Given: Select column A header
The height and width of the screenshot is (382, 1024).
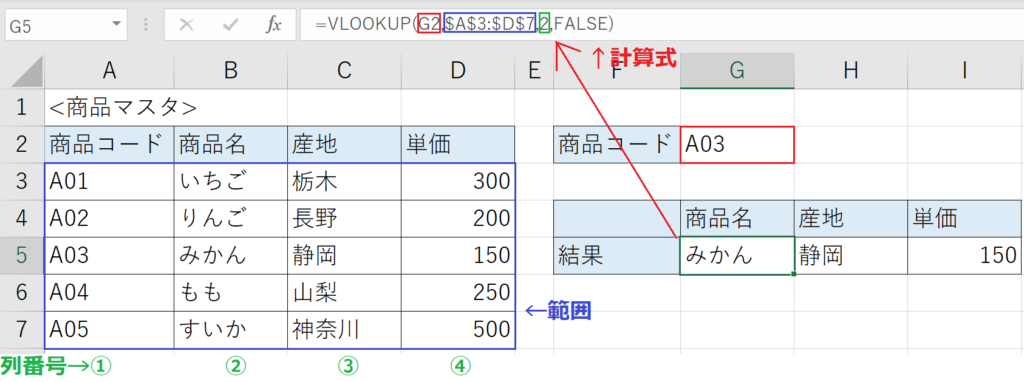Looking at the screenshot, I should coord(109,72).
